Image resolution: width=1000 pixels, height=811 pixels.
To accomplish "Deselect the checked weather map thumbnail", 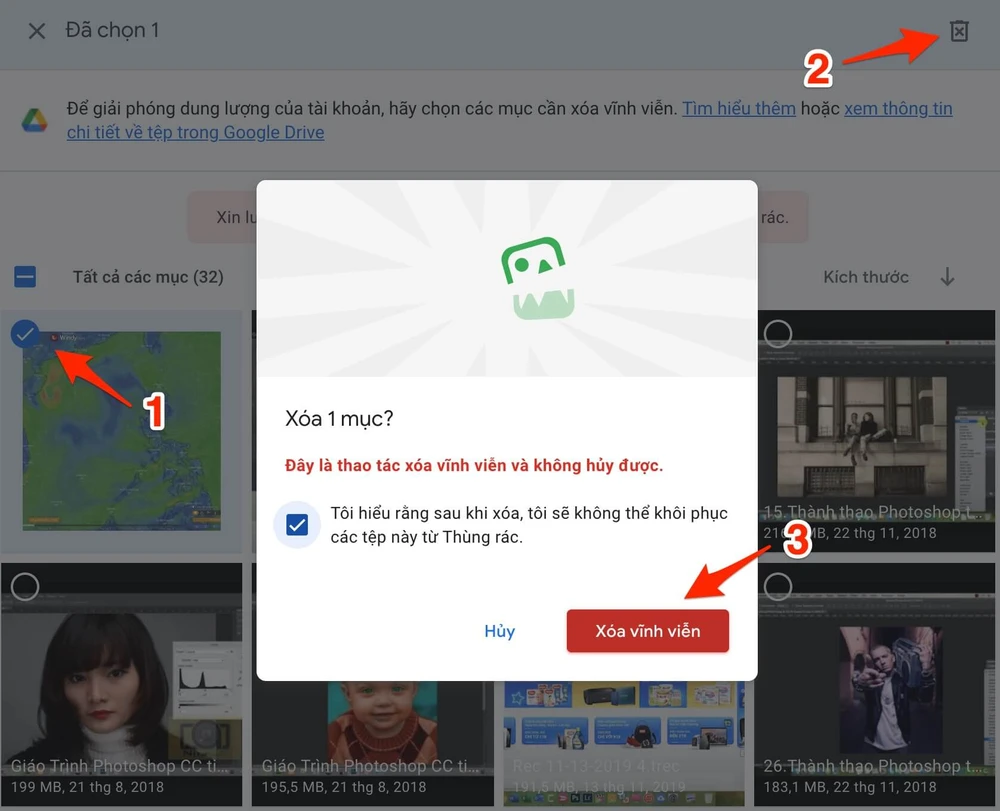I will click(25, 334).
